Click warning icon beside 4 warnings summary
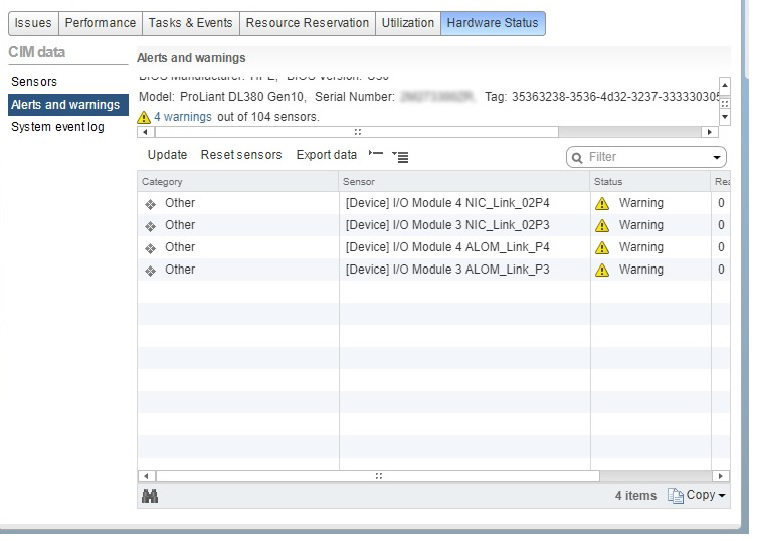This screenshot has height=541, width=761. (x=144, y=117)
